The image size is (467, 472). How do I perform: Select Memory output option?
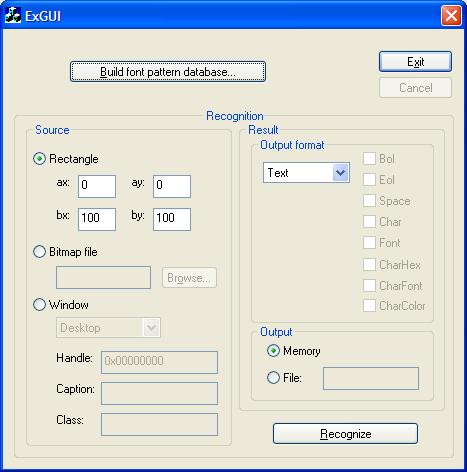[273, 351]
